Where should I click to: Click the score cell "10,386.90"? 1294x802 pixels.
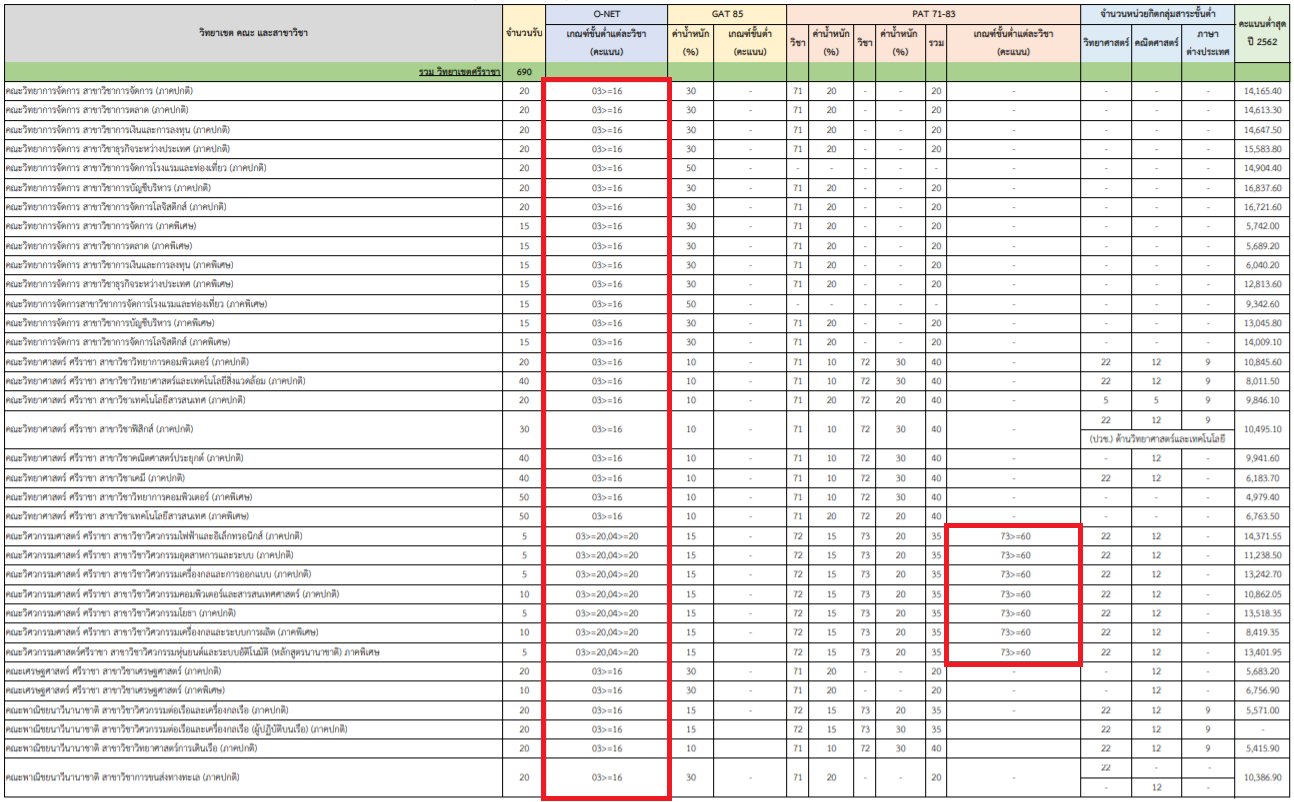pyautogui.click(x=1262, y=777)
